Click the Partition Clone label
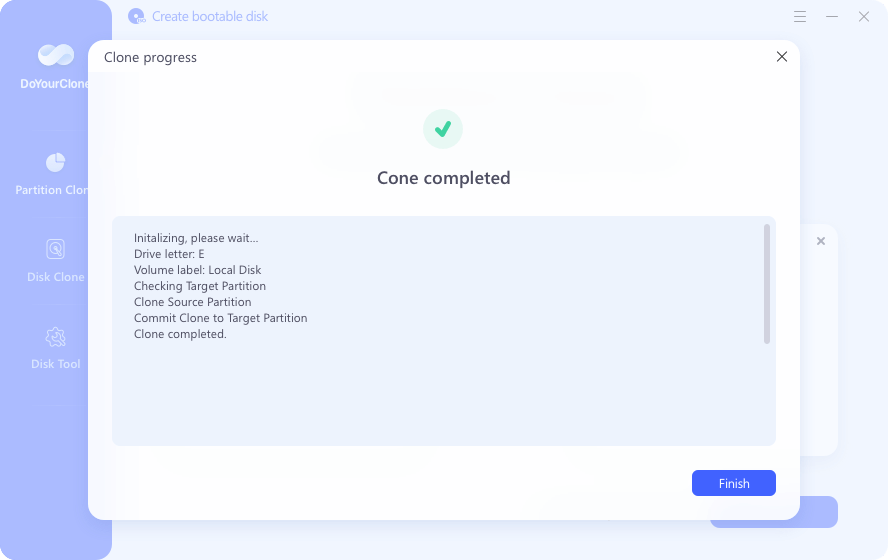 [52, 190]
